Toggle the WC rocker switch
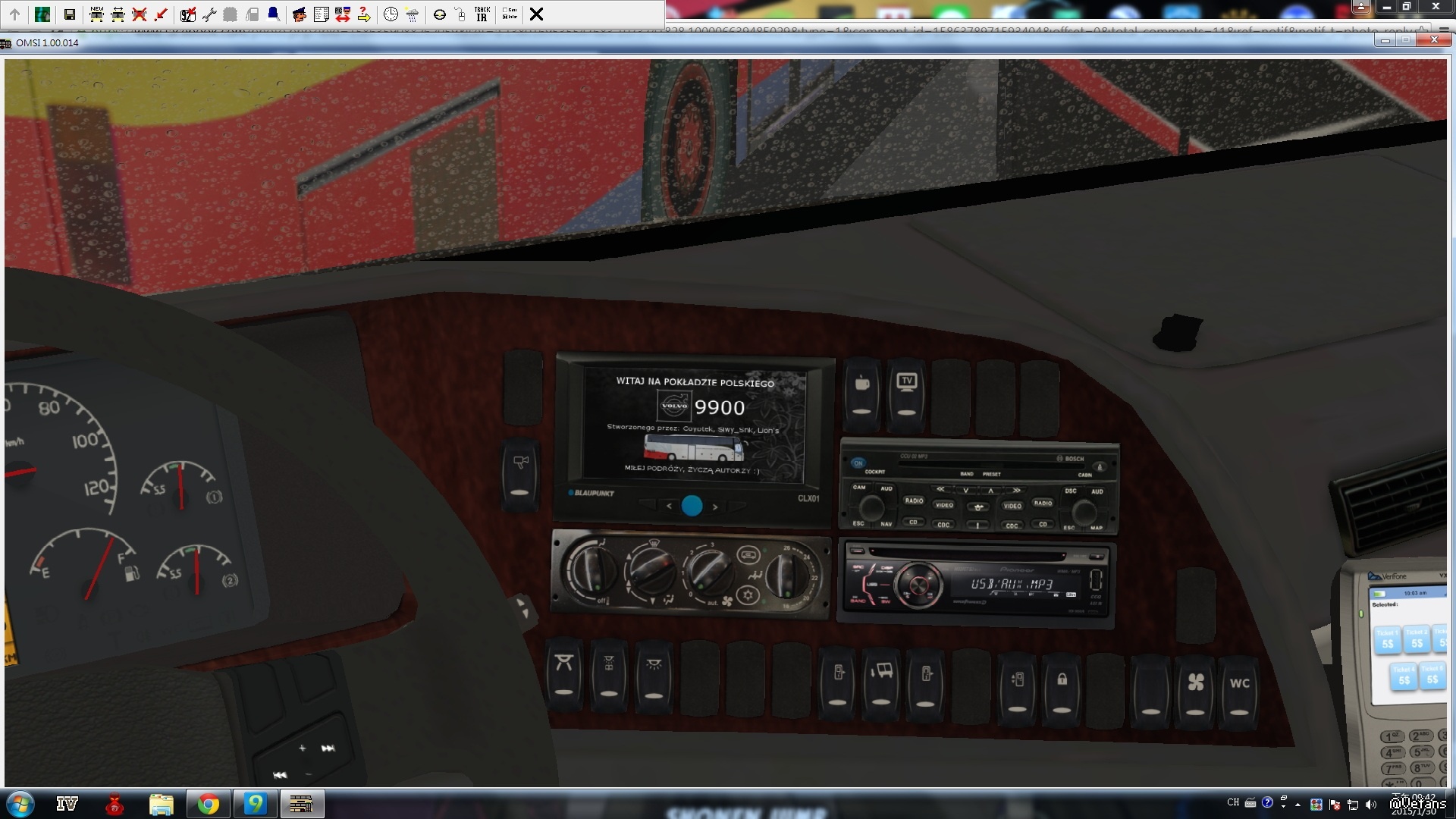This screenshot has width=1456, height=819. click(x=1239, y=686)
